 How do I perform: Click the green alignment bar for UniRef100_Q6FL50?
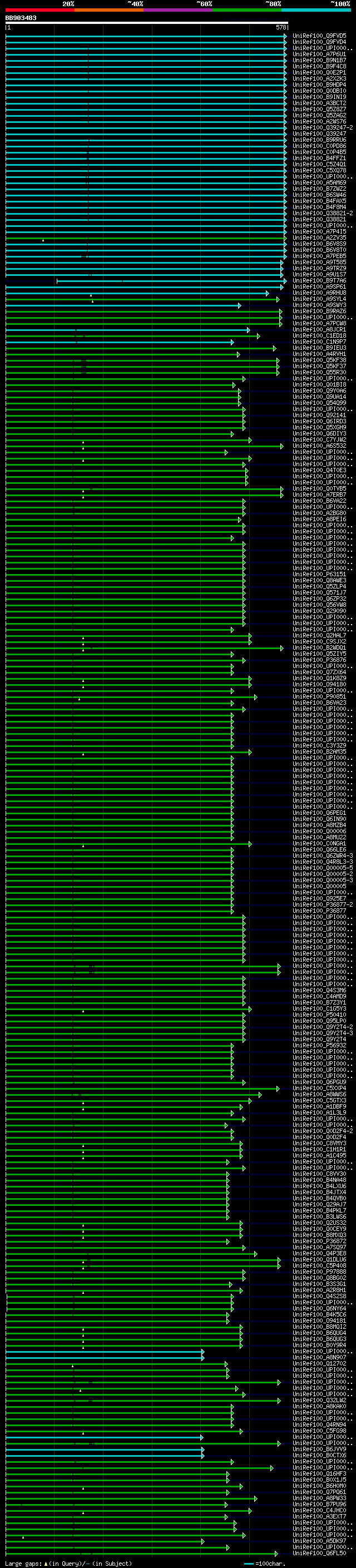click(142, 1553)
